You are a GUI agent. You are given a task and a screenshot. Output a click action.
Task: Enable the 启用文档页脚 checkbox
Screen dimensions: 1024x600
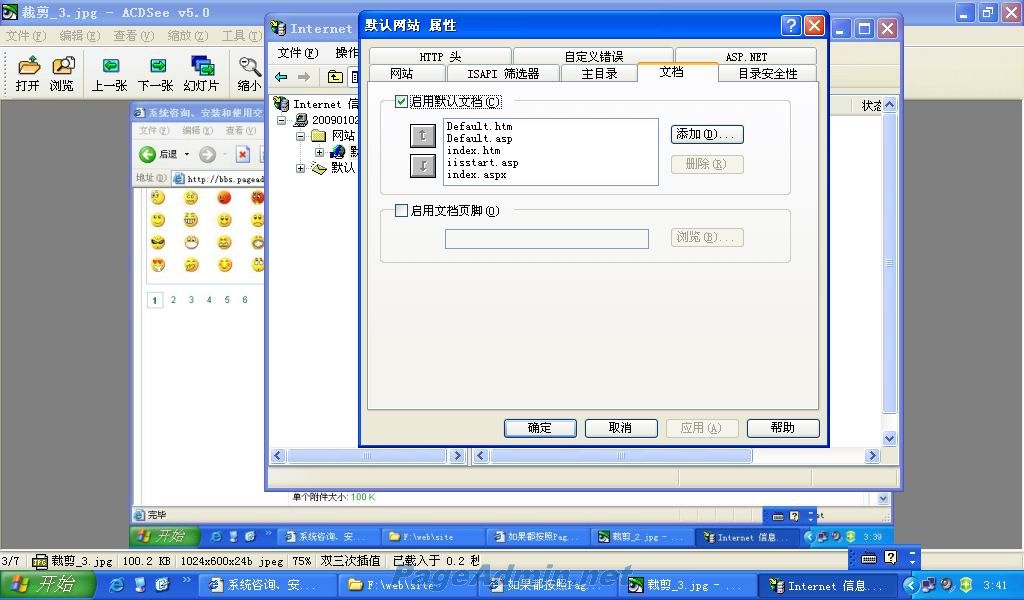(402, 211)
